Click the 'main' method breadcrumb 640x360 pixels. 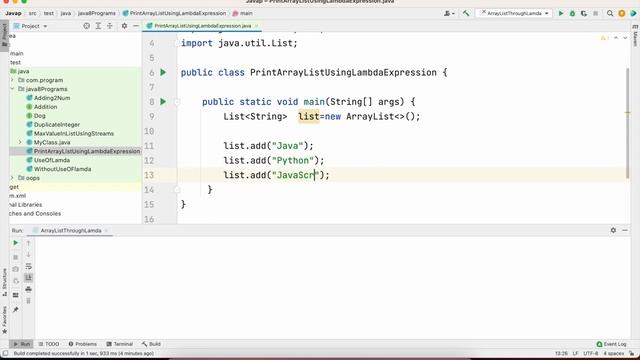[242, 13]
